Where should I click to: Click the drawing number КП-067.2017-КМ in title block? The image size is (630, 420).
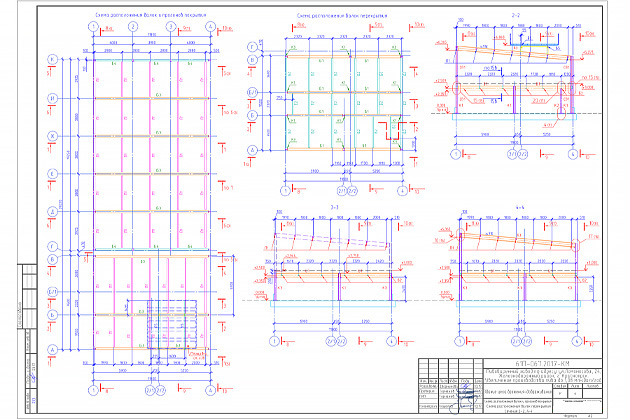[x=520, y=366]
